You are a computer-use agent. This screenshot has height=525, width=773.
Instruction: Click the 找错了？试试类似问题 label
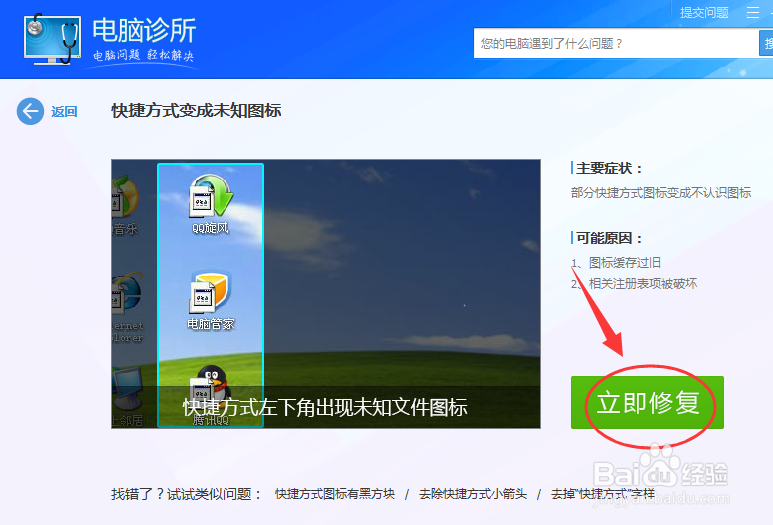[x=186, y=493]
